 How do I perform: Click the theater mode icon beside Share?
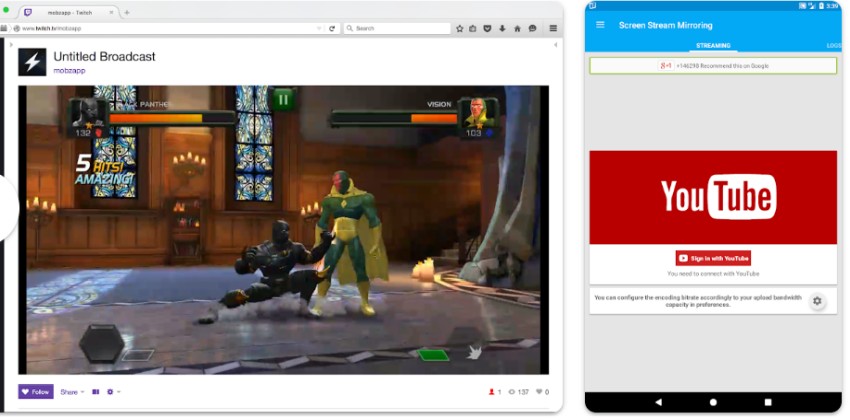point(96,392)
